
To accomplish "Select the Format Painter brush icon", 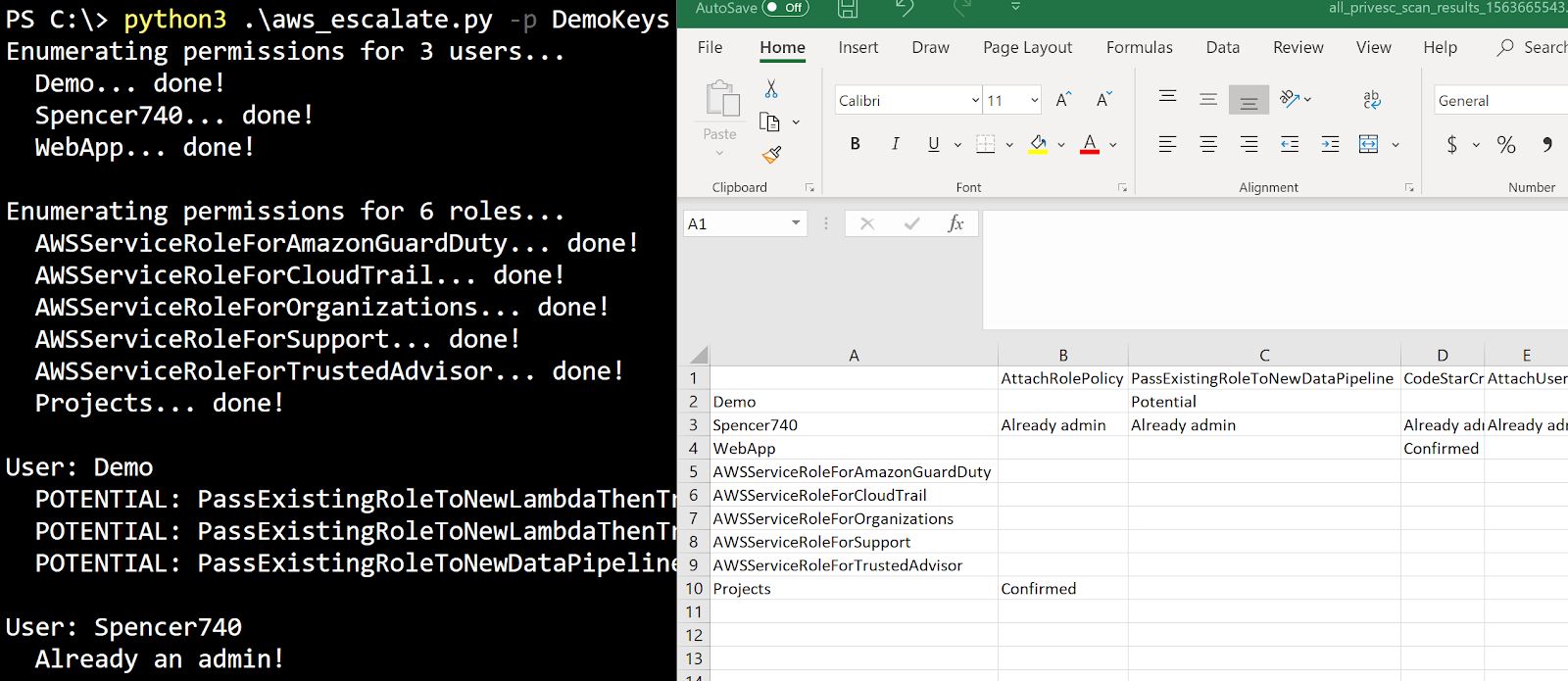I will coord(771,155).
